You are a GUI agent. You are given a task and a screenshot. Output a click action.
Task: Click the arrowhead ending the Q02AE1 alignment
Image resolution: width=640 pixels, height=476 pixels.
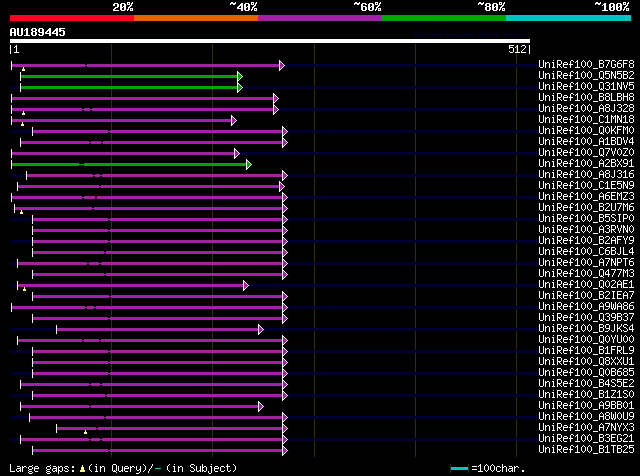coord(246,285)
